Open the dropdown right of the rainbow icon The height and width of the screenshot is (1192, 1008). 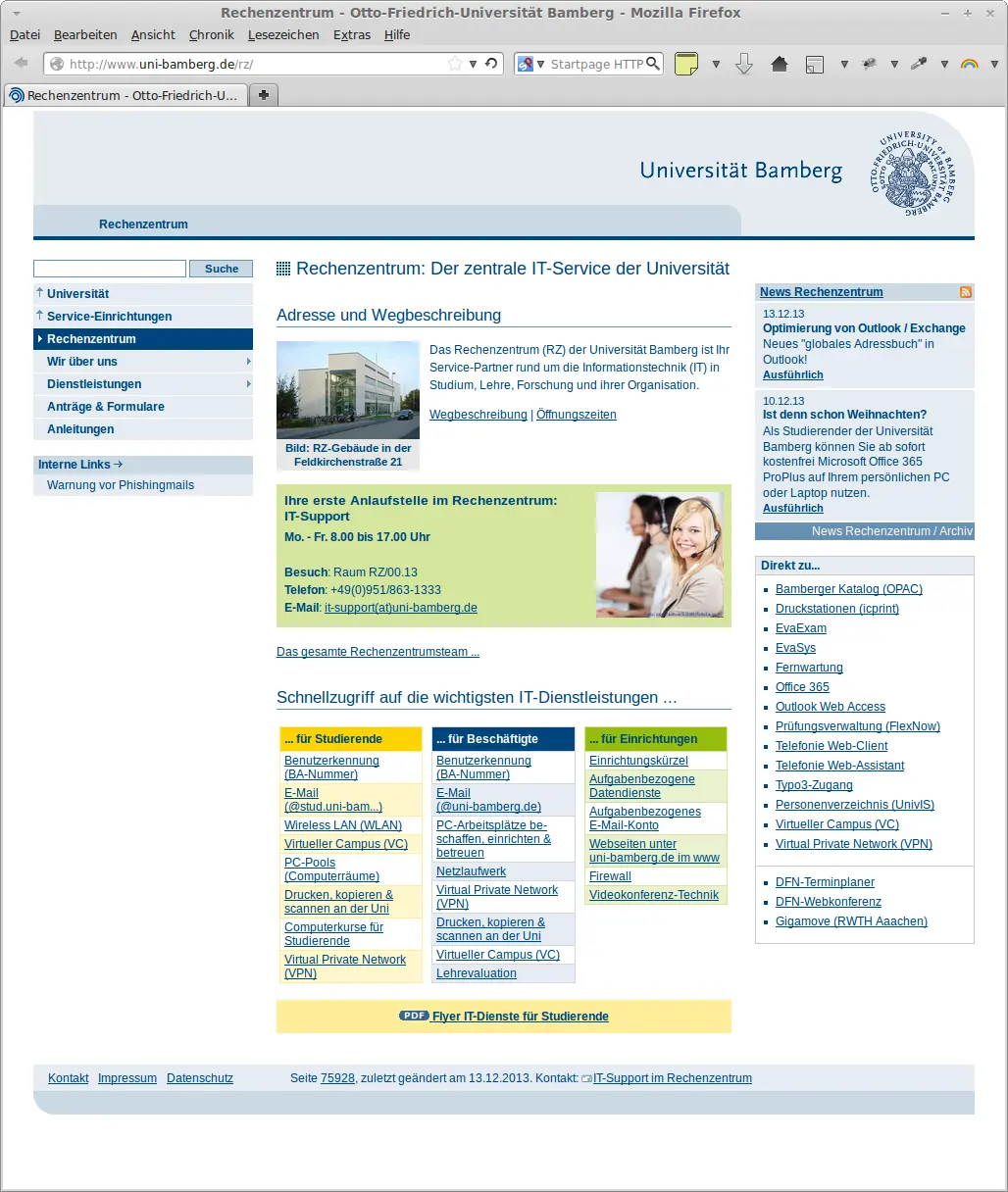point(994,65)
